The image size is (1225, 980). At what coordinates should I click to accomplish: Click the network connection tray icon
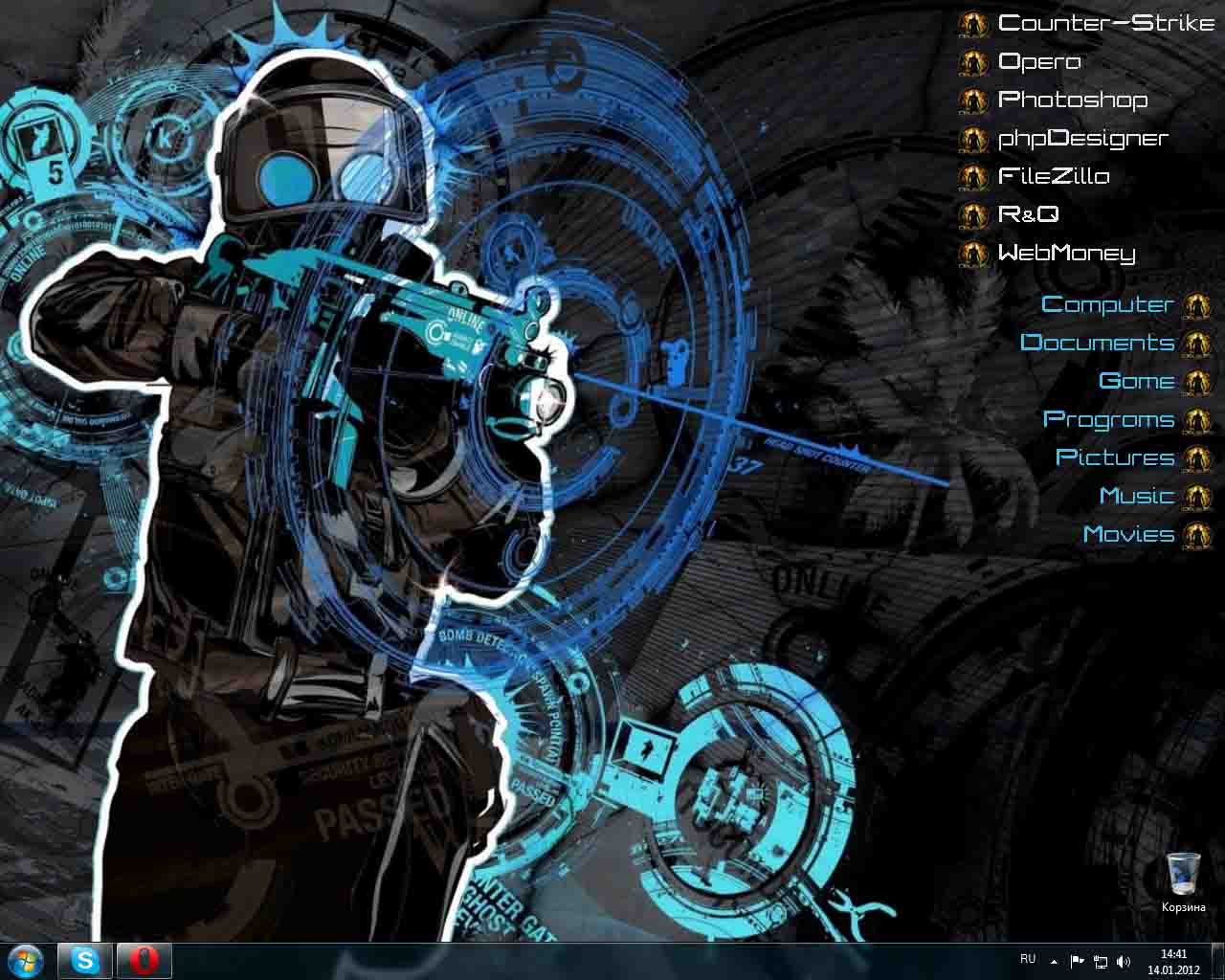point(1101,961)
